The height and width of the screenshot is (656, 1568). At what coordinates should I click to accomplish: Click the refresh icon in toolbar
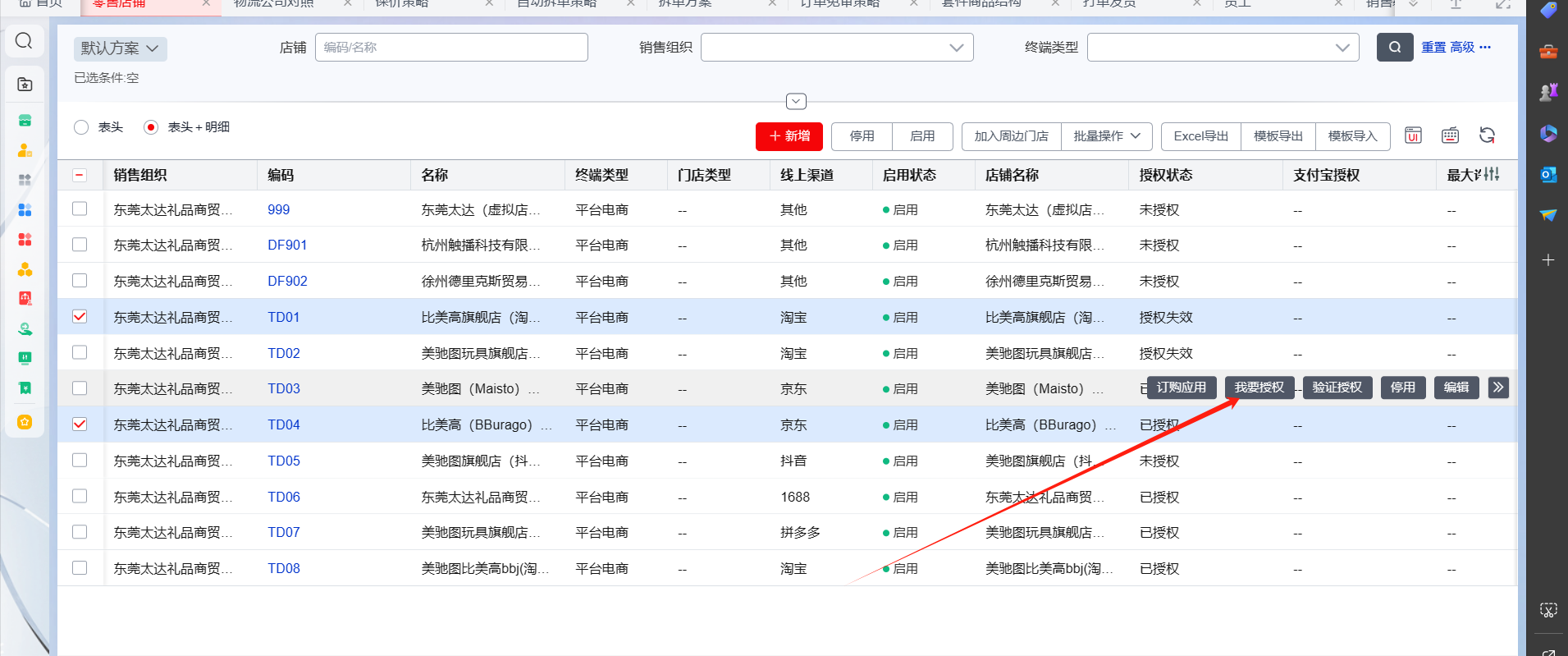tap(1487, 135)
